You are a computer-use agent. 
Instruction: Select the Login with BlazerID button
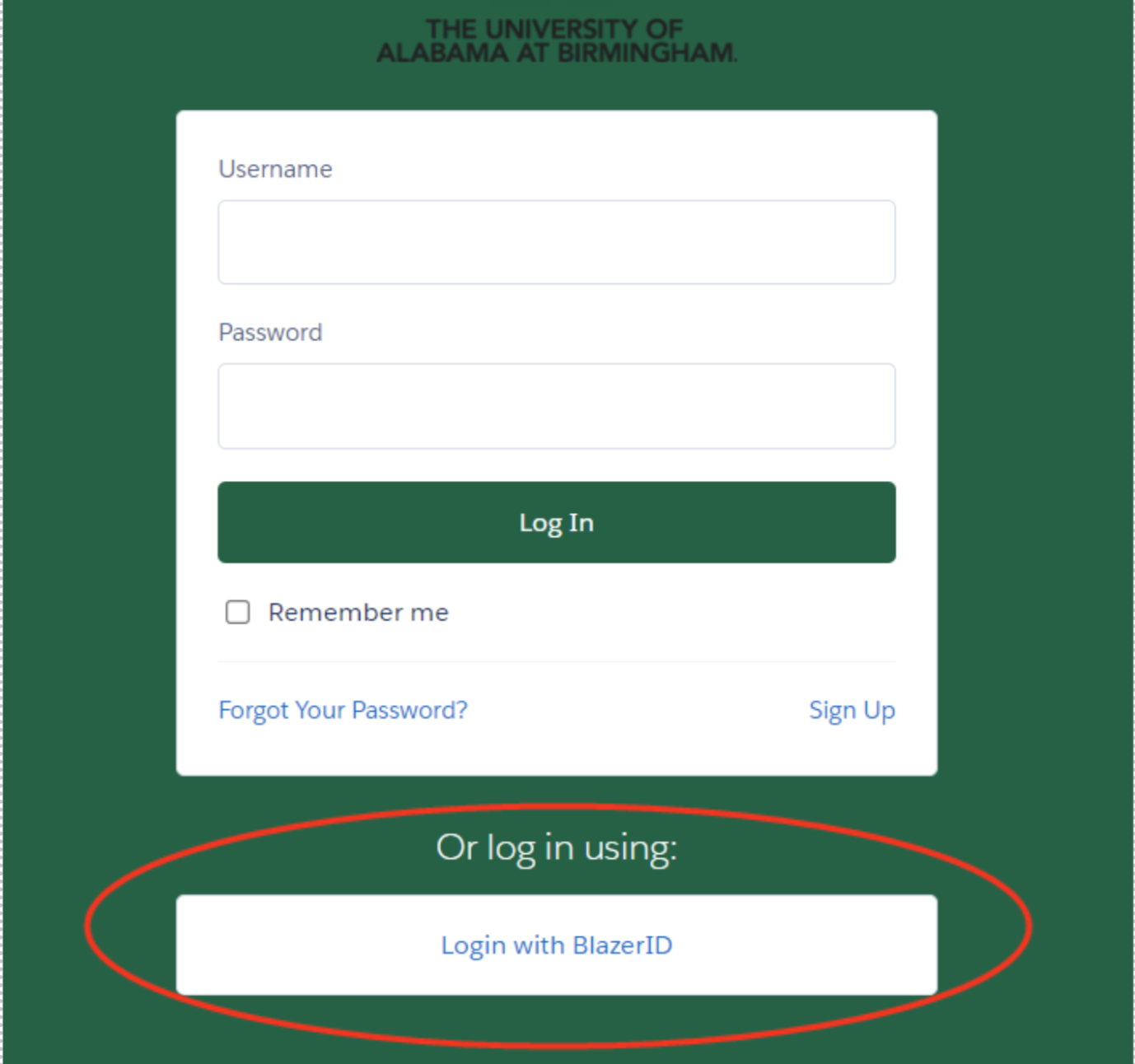557,945
